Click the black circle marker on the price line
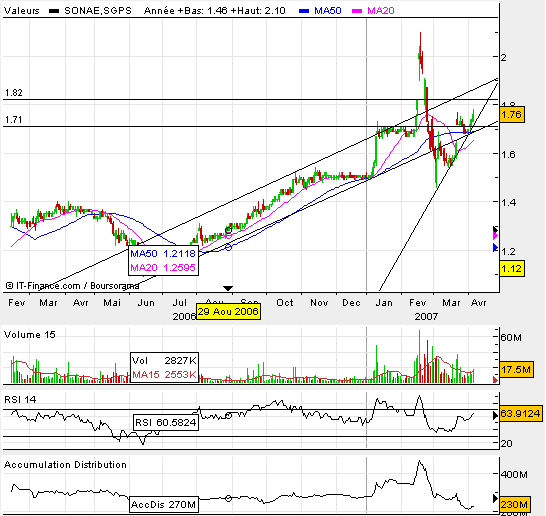 click(x=228, y=230)
